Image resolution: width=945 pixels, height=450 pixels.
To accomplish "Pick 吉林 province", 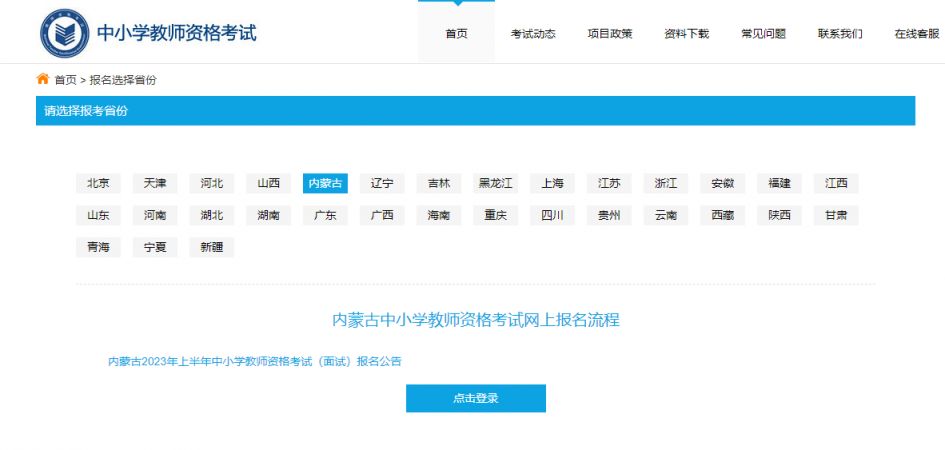I will click(439, 183).
